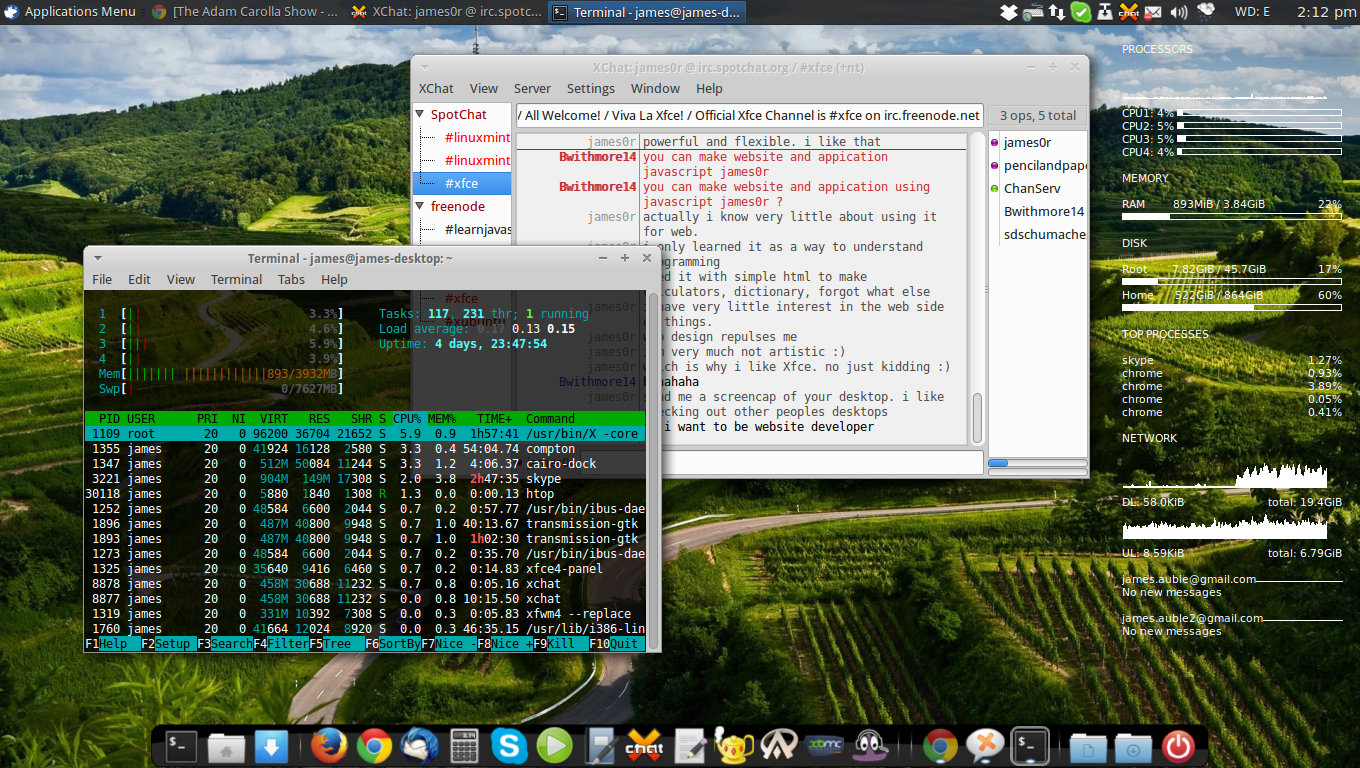Open the Dropbox tray icon
Screen dimensions: 1360x768
(1008, 12)
